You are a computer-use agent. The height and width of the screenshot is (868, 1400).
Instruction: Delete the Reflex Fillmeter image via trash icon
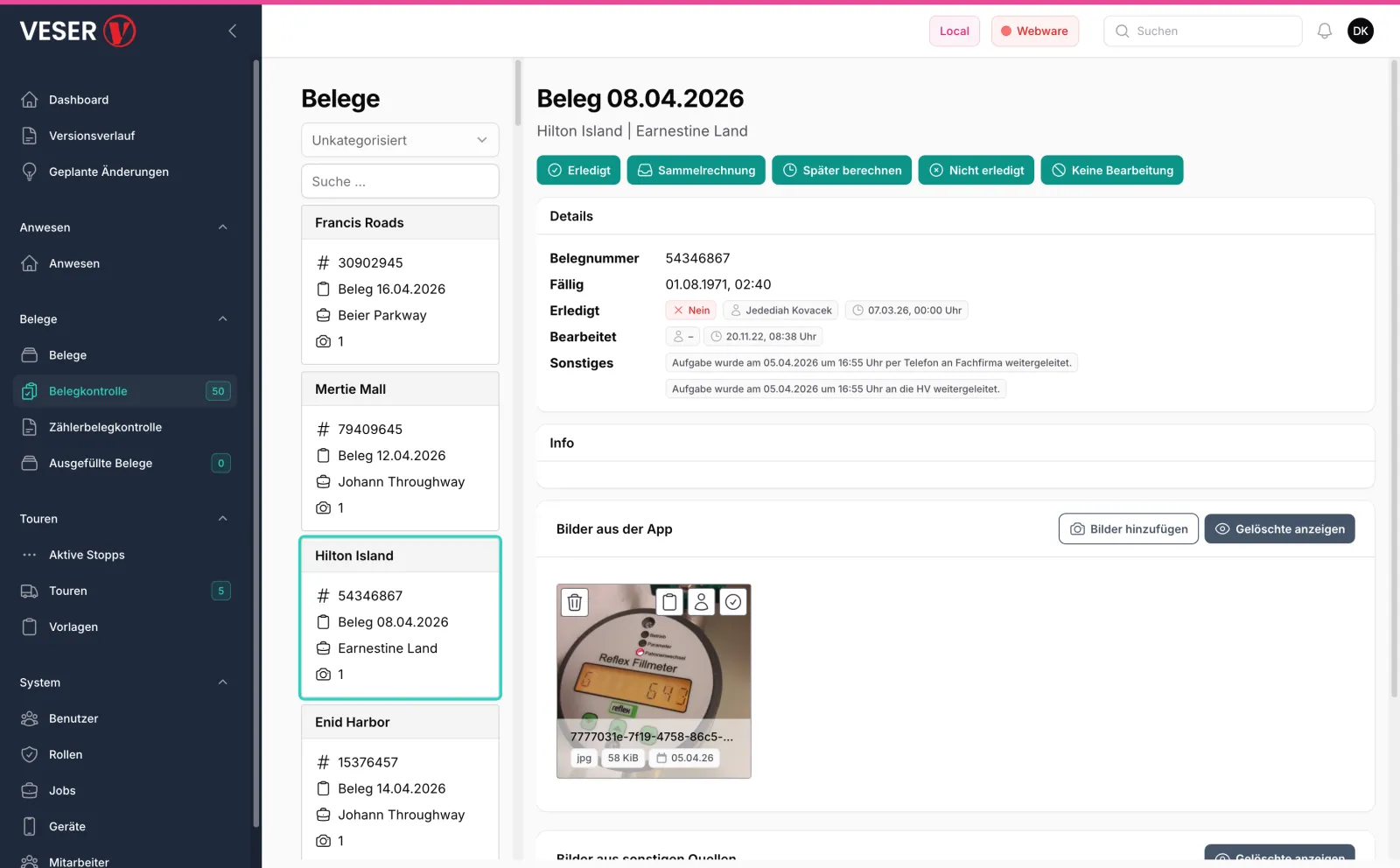[x=575, y=602]
